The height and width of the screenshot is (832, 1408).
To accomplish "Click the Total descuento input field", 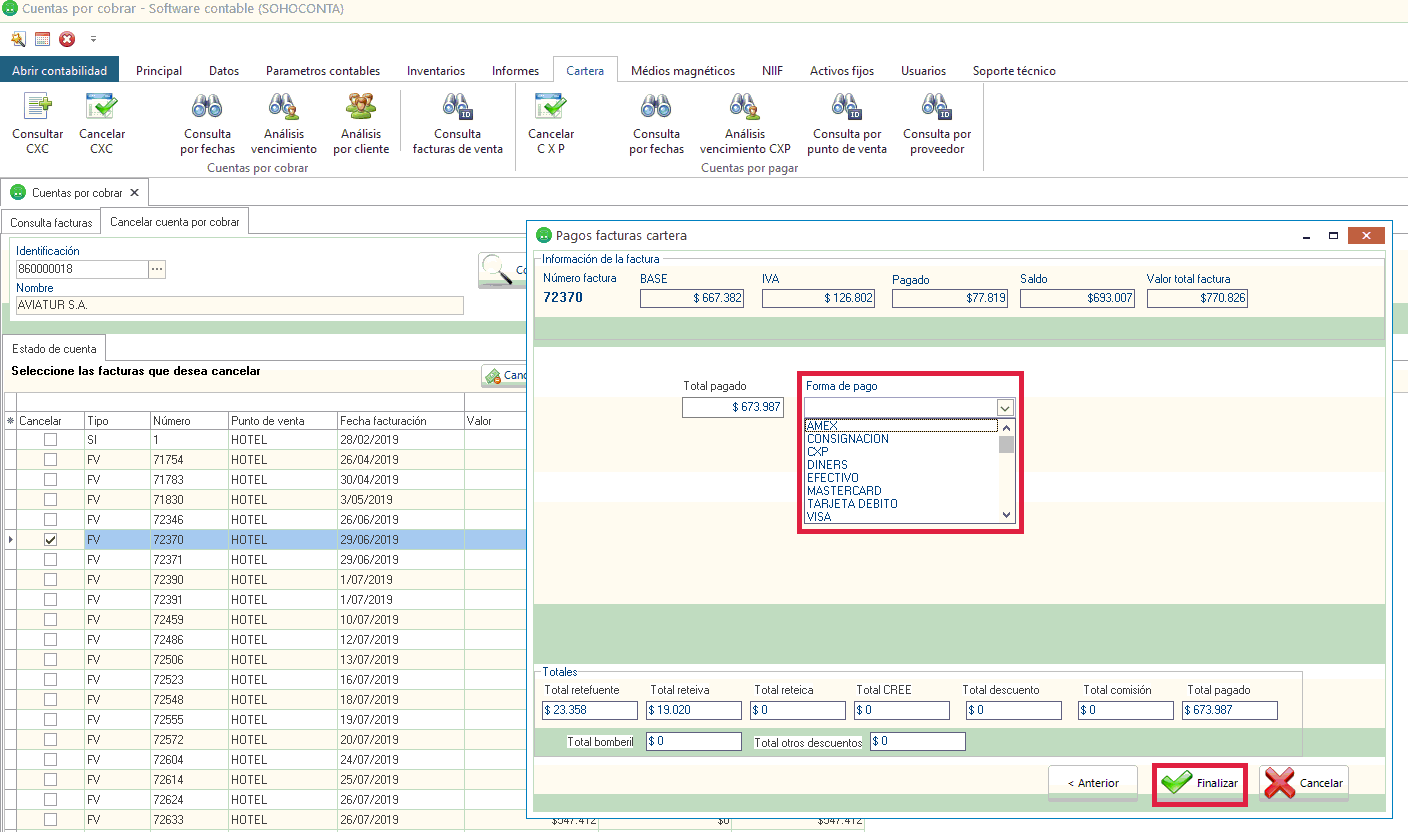I will (x=1013, y=710).
